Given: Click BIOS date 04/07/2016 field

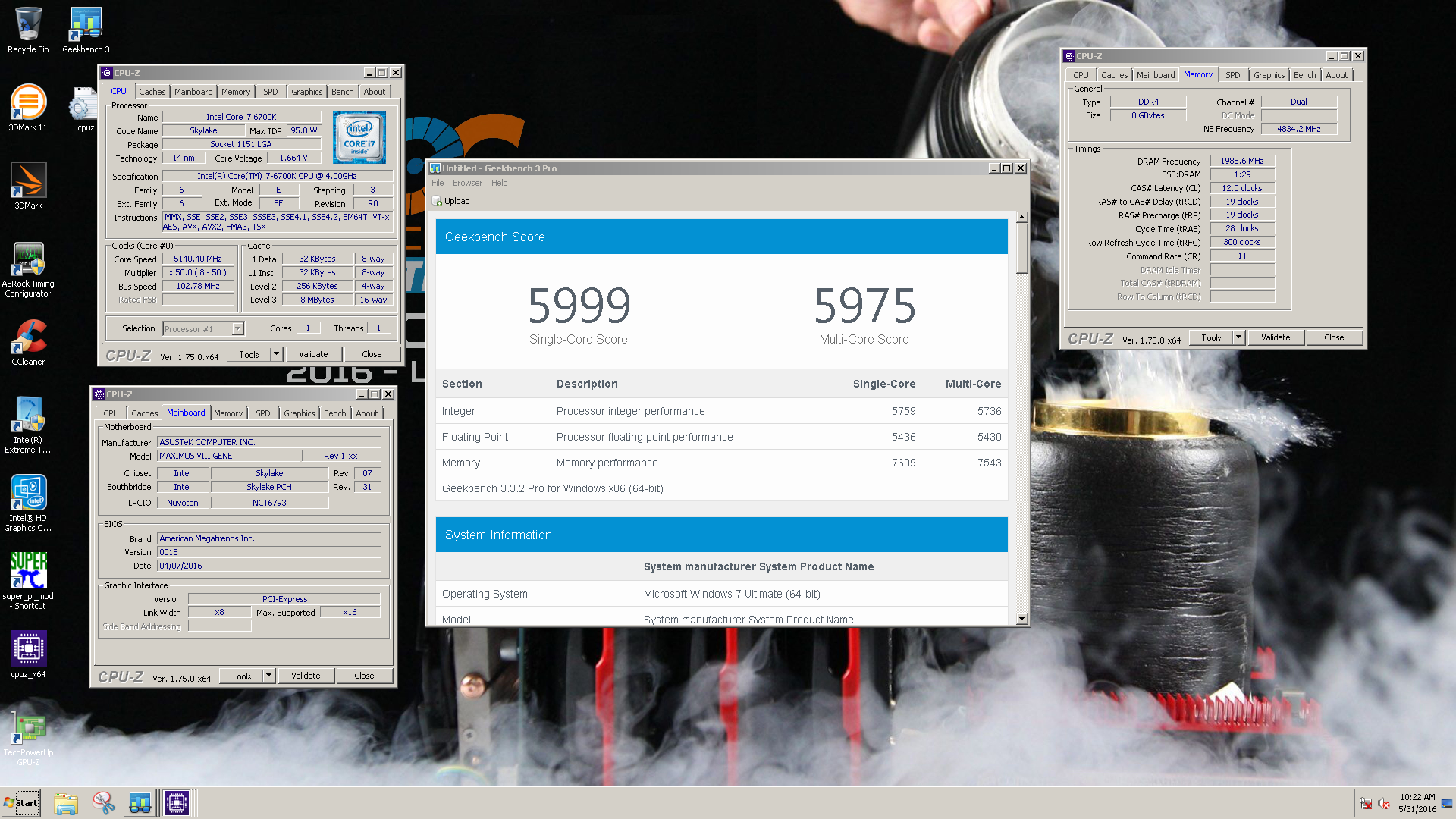Looking at the screenshot, I should [x=268, y=566].
